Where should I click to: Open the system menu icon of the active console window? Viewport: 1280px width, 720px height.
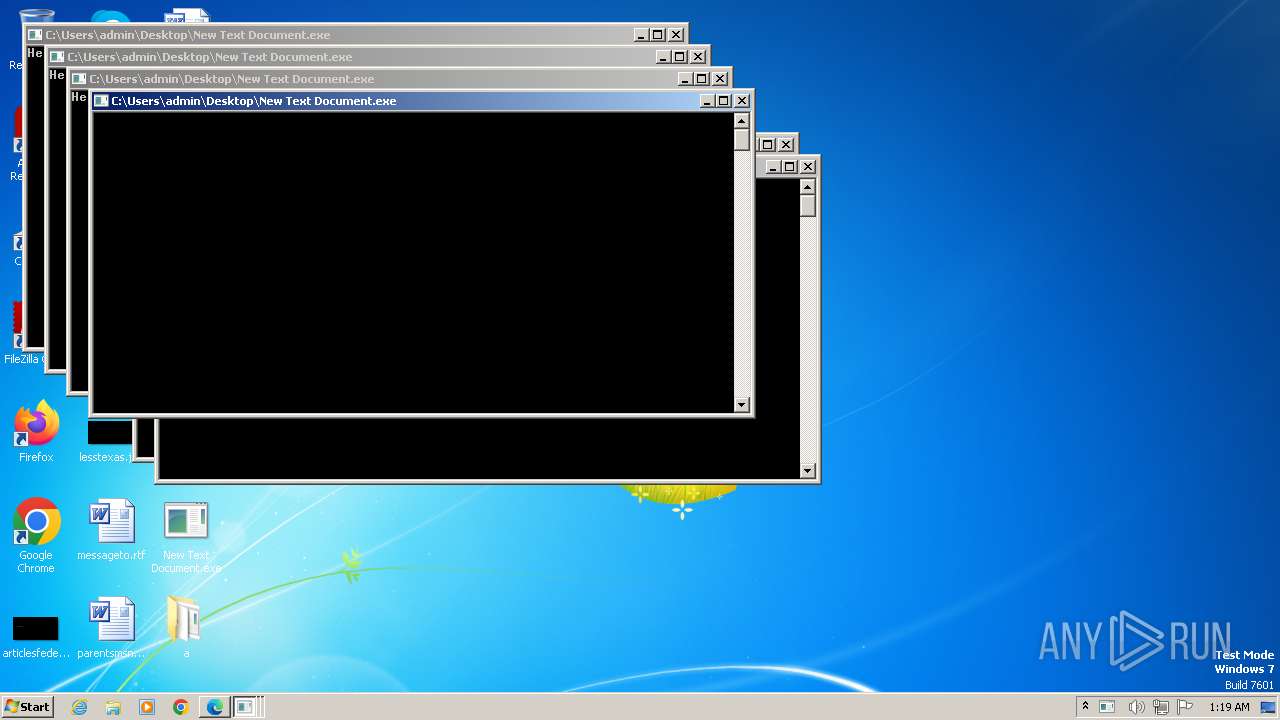coord(101,101)
